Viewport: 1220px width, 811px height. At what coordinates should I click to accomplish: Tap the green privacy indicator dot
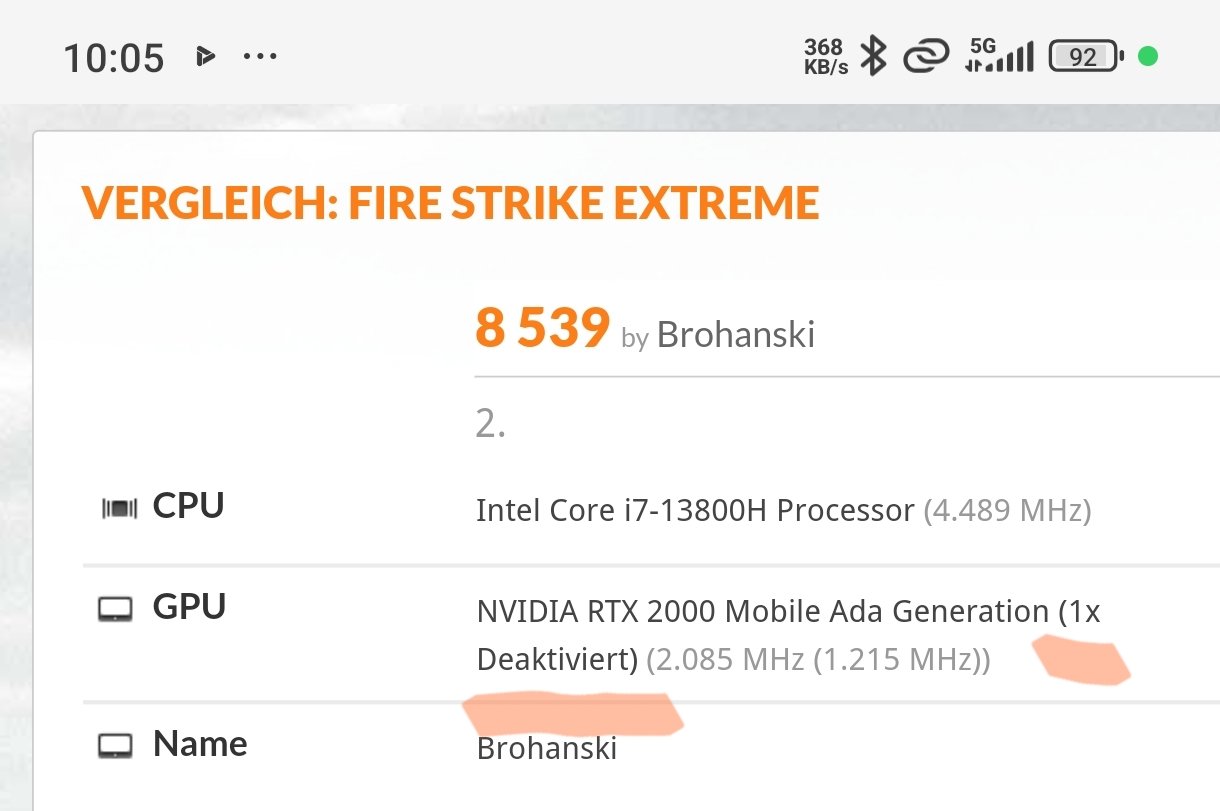tap(1148, 56)
